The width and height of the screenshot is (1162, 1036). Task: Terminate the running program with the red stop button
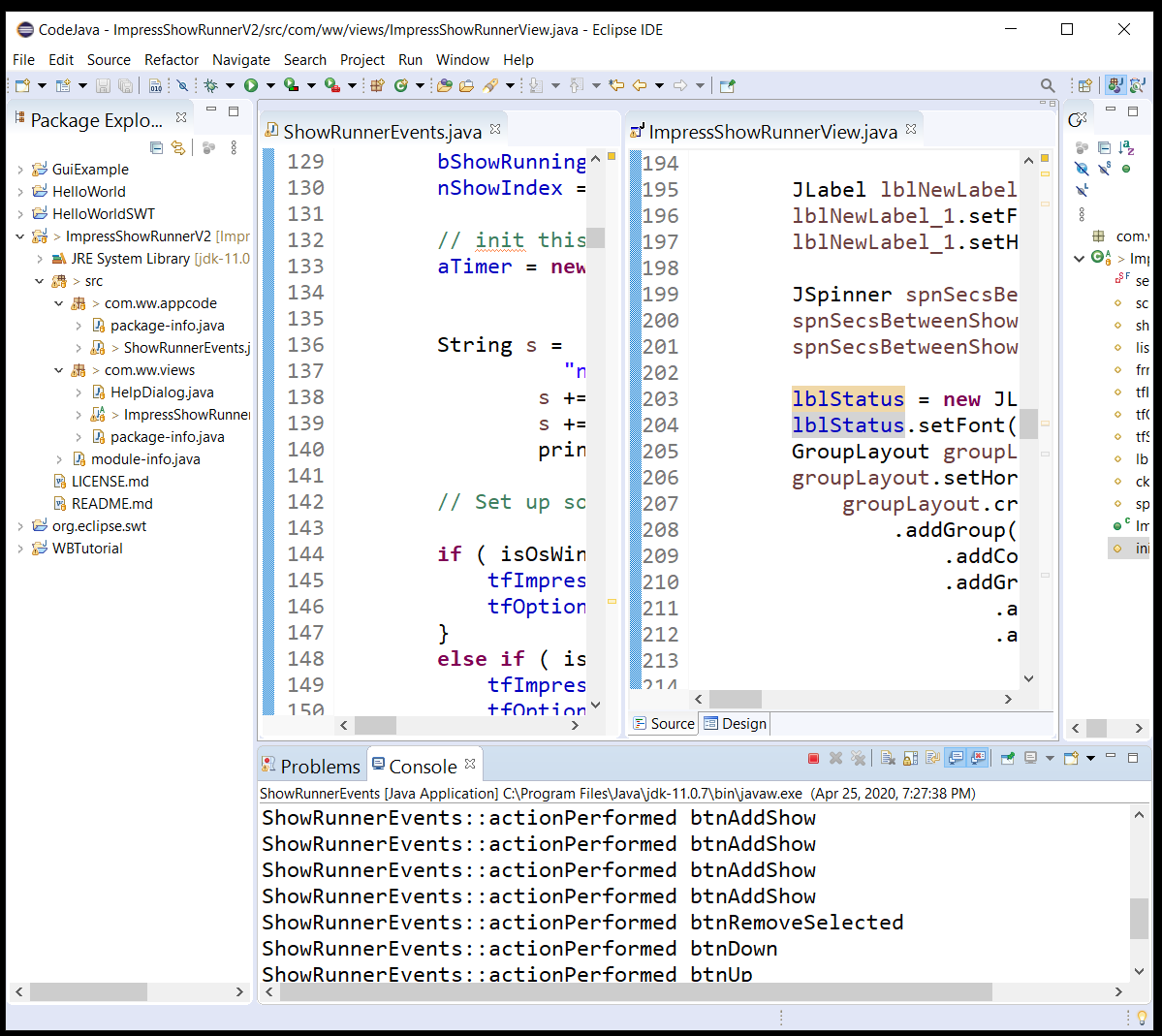[813, 758]
